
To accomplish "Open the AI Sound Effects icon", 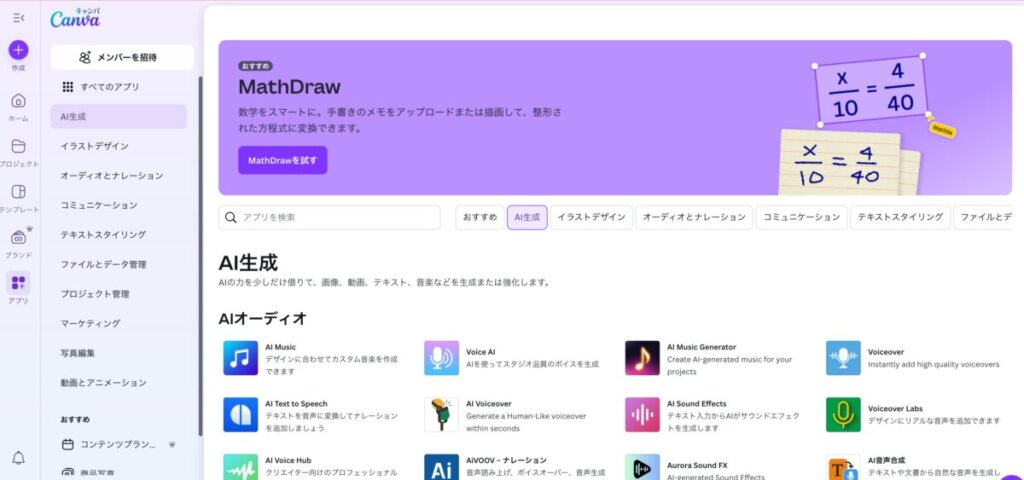I will 642,415.
